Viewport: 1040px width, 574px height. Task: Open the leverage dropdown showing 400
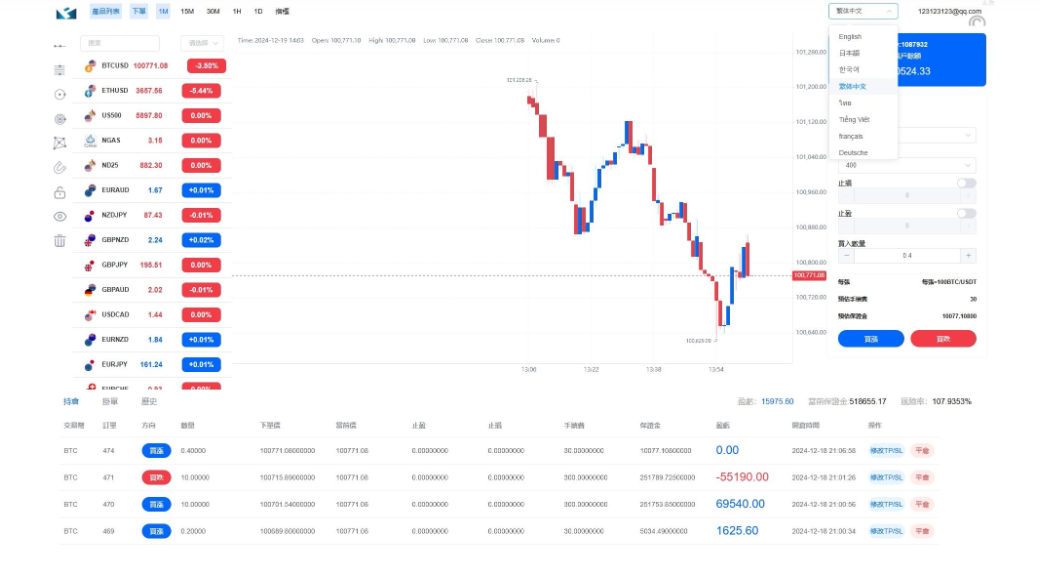point(906,165)
